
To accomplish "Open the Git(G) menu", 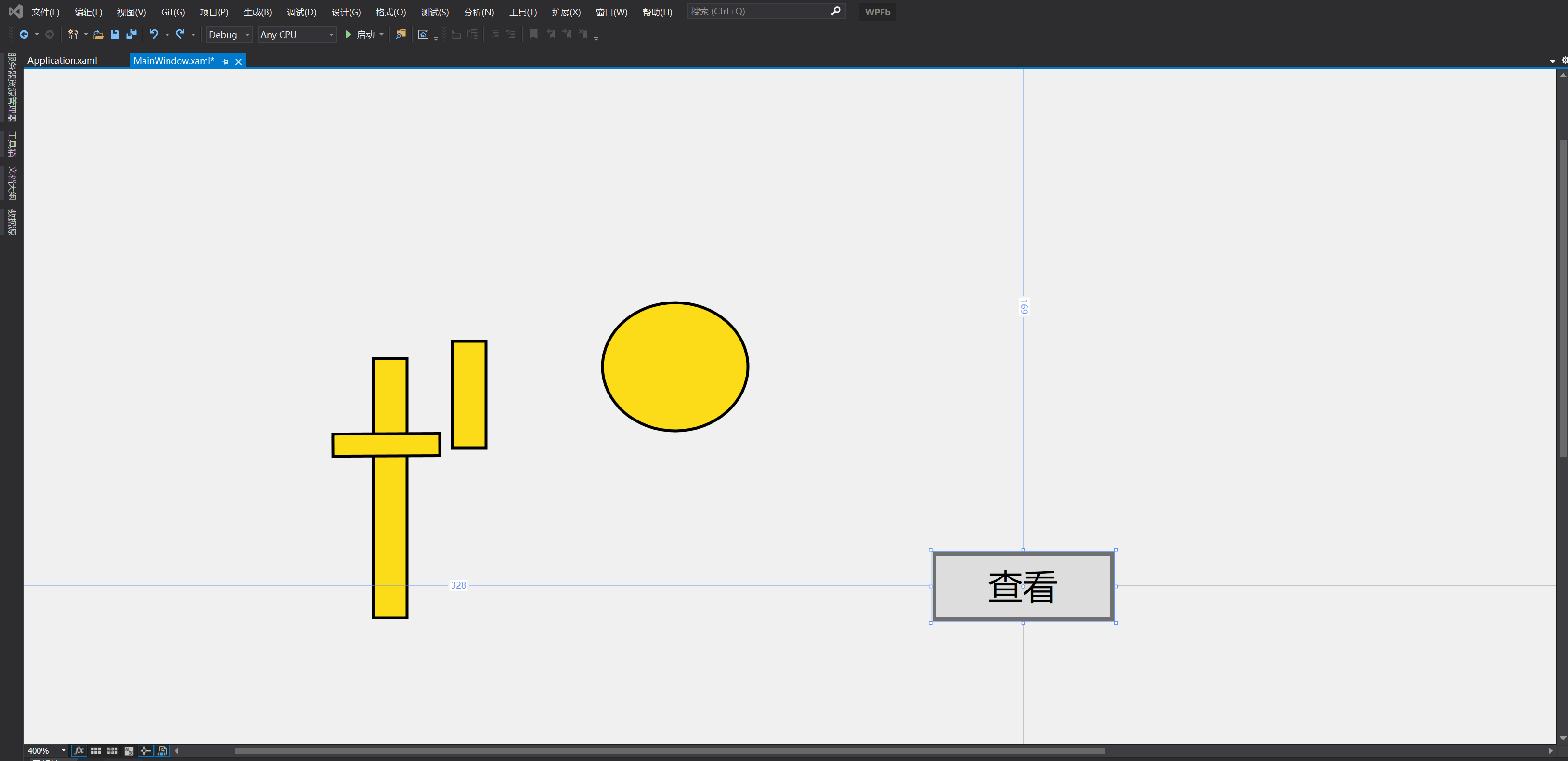I will coord(173,12).
